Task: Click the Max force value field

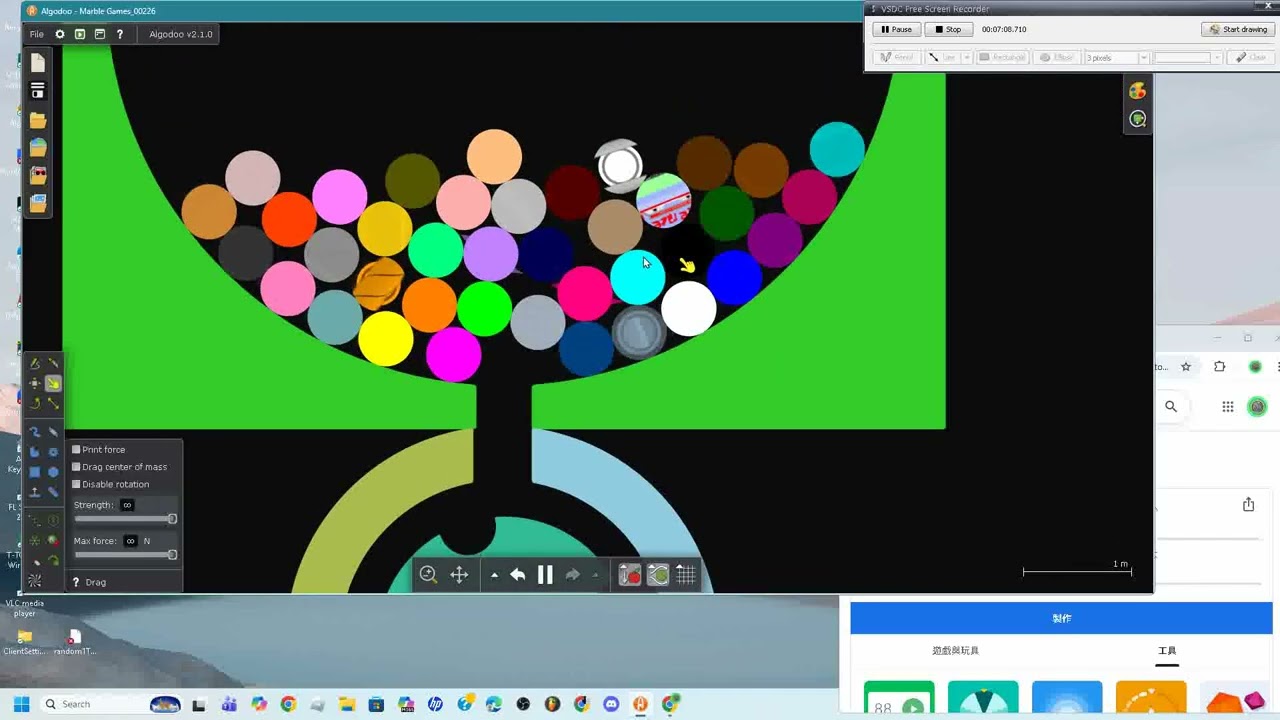Action: point(130,541)
